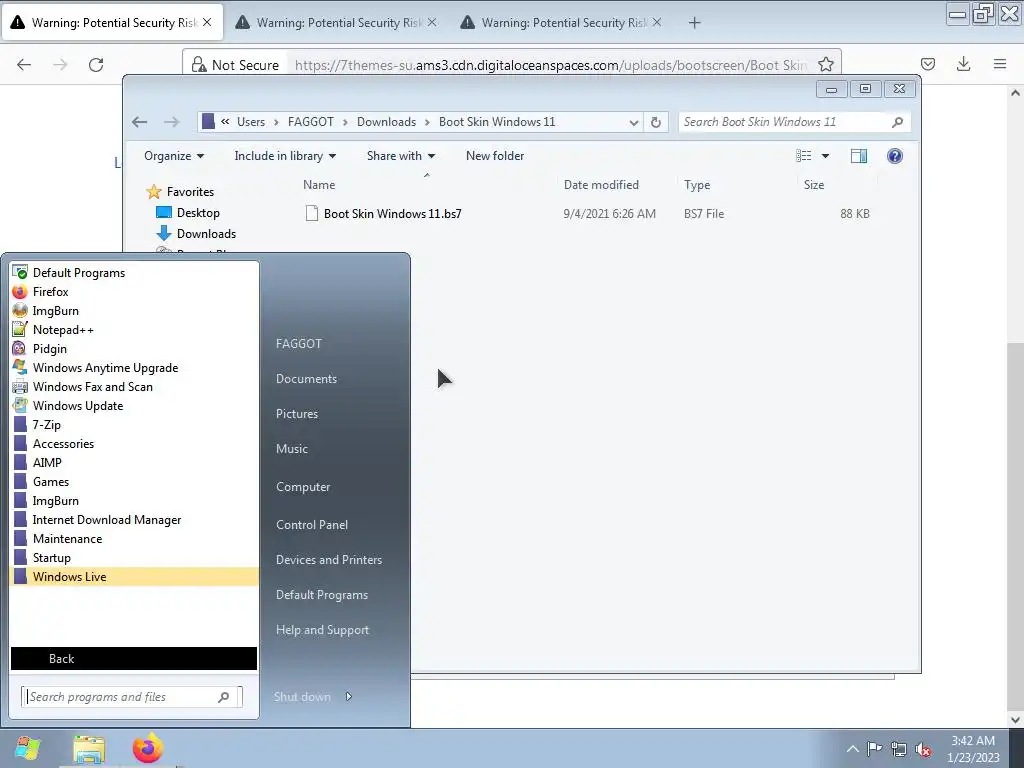The width and height of the screenshot is (1024, 768).
Task: Switch to the third Warning tab
Action: pos(563,22)
